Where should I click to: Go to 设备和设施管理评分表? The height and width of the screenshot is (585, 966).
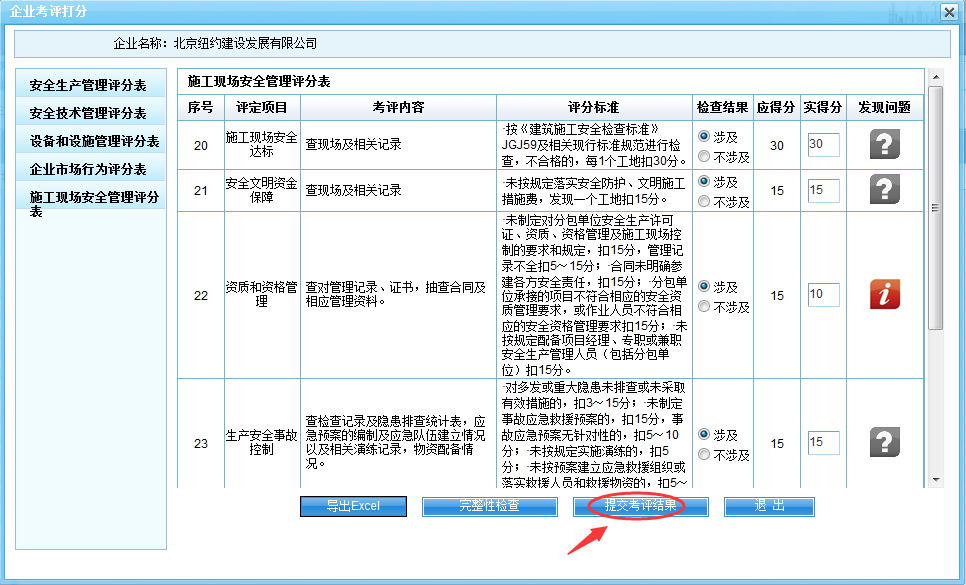pyautogui.click(x=94, y=141)
